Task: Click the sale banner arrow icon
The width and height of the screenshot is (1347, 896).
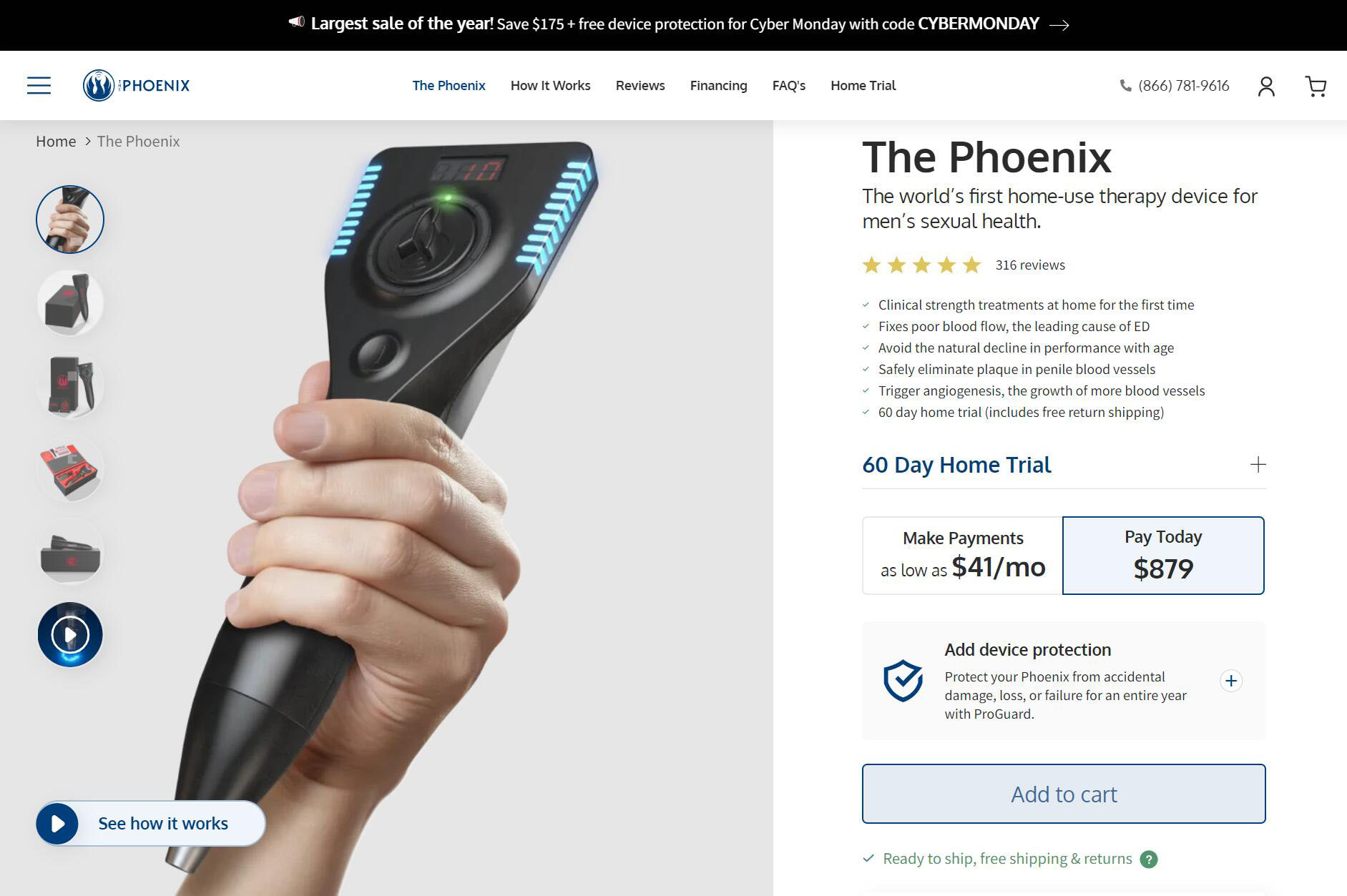Action: [1059, 25]
